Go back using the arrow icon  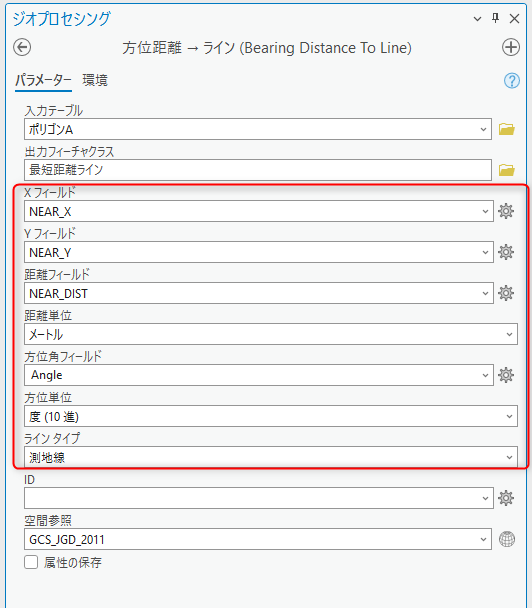click(x=22, y=48)
